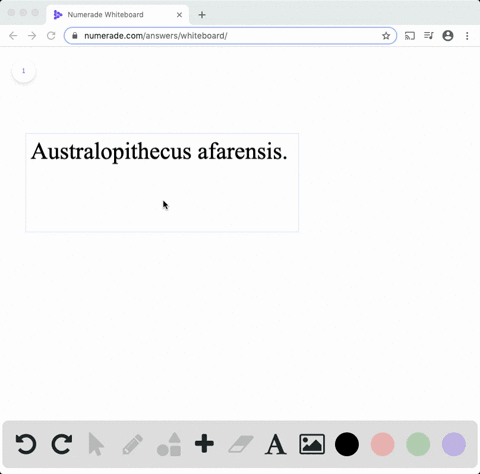Pick the purple color swatch
Viewport: 480px width, 474px height.
click(x=454, y=444)
